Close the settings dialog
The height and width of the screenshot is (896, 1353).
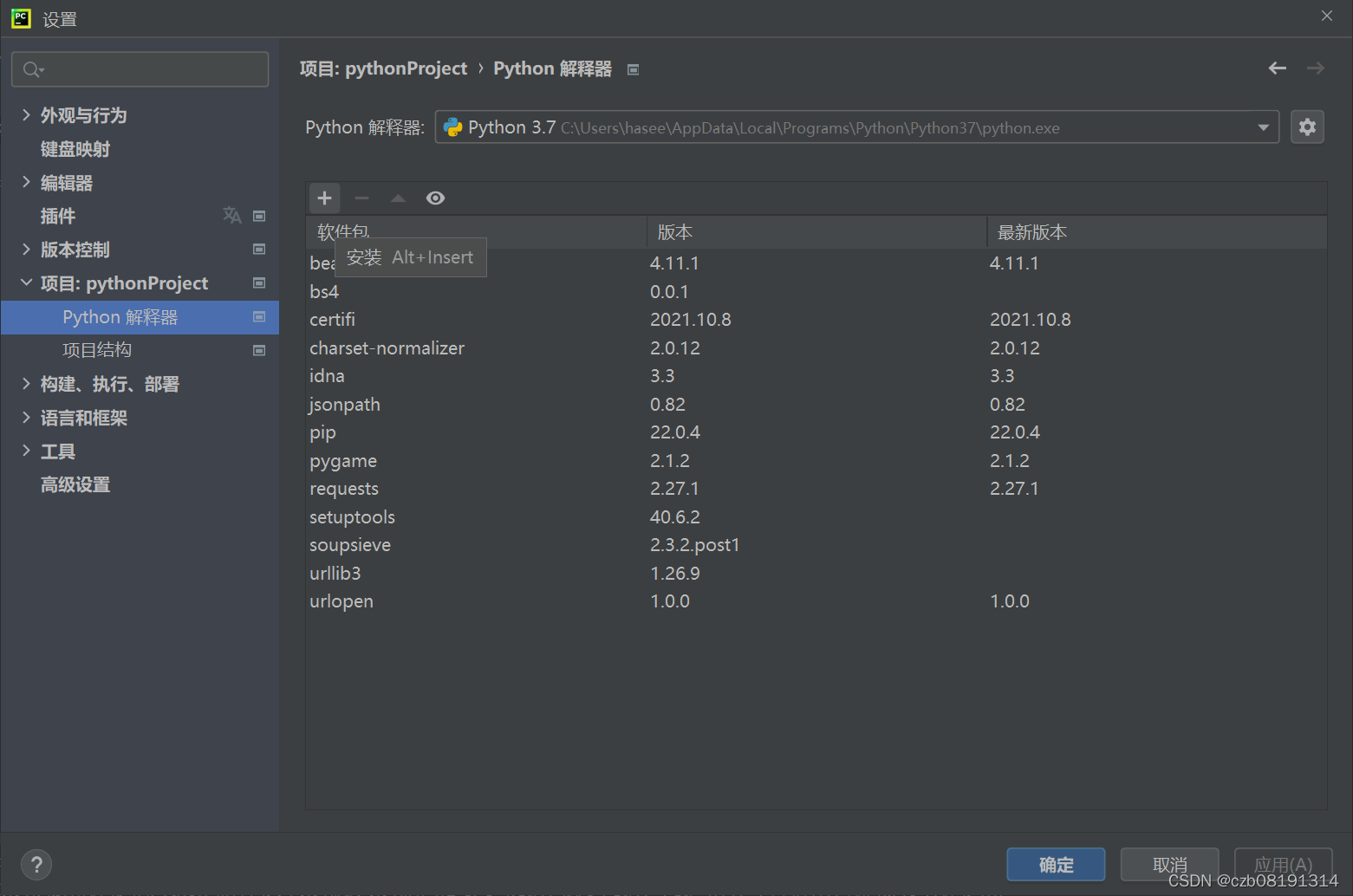point(1327,16)
